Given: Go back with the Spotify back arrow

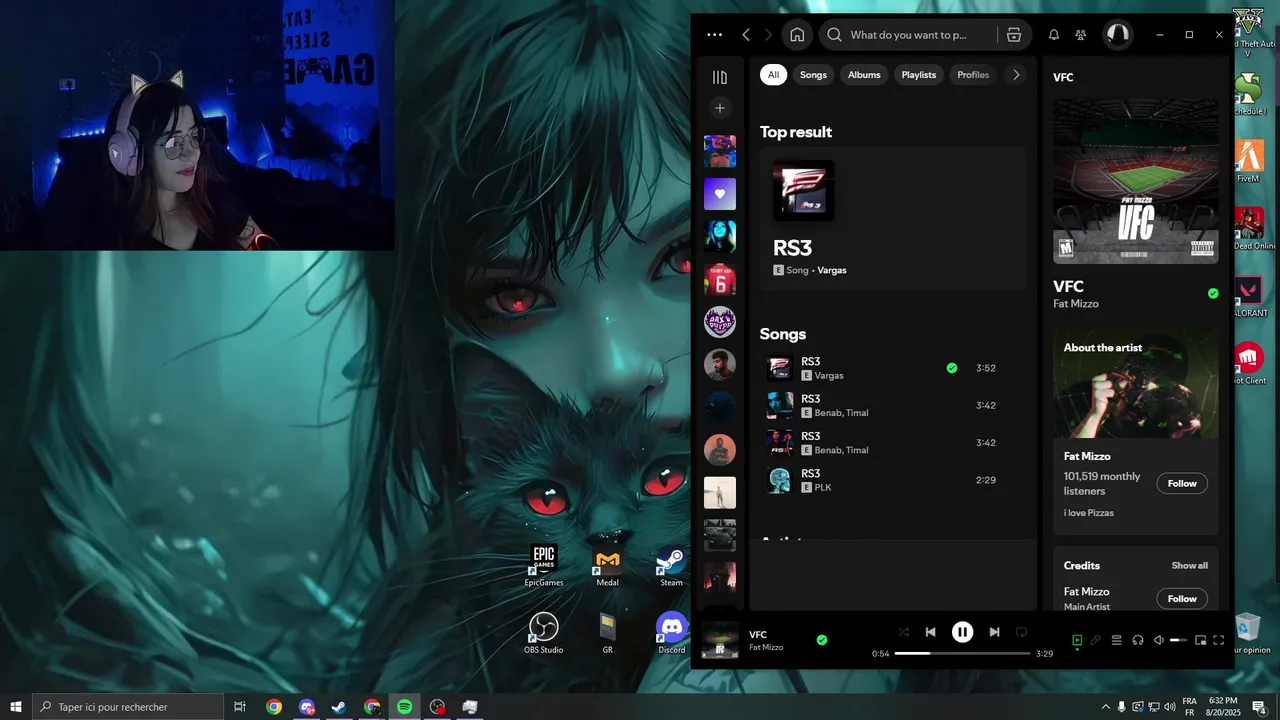Looking at the screenshot, I should pyautogui.click(x=746, y=35).
